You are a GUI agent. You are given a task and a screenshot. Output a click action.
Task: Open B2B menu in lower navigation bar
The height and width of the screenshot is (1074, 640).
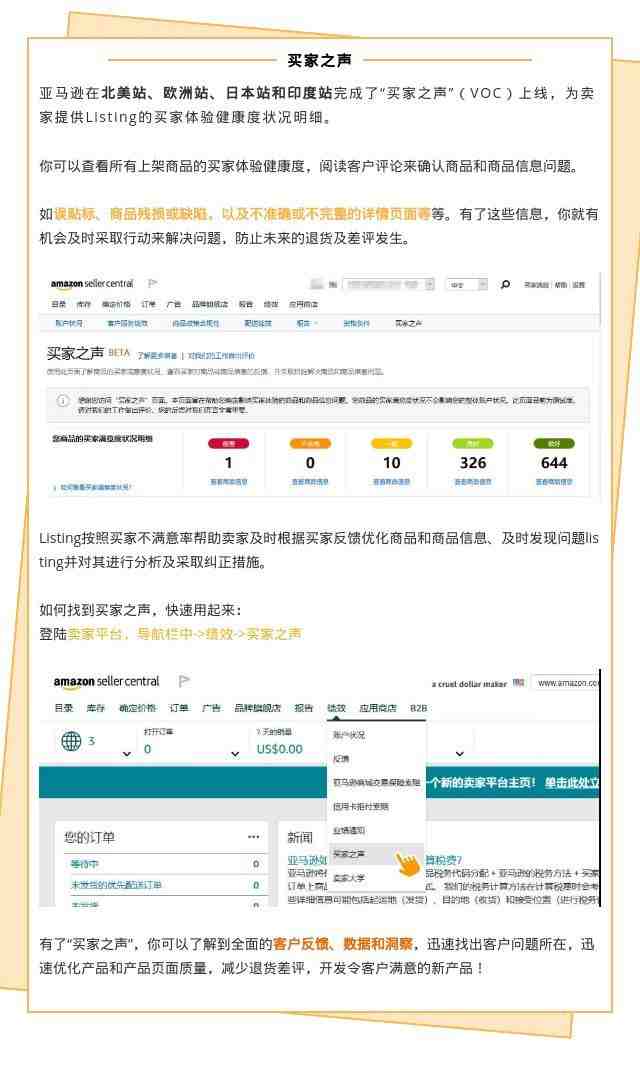point(418,708)
